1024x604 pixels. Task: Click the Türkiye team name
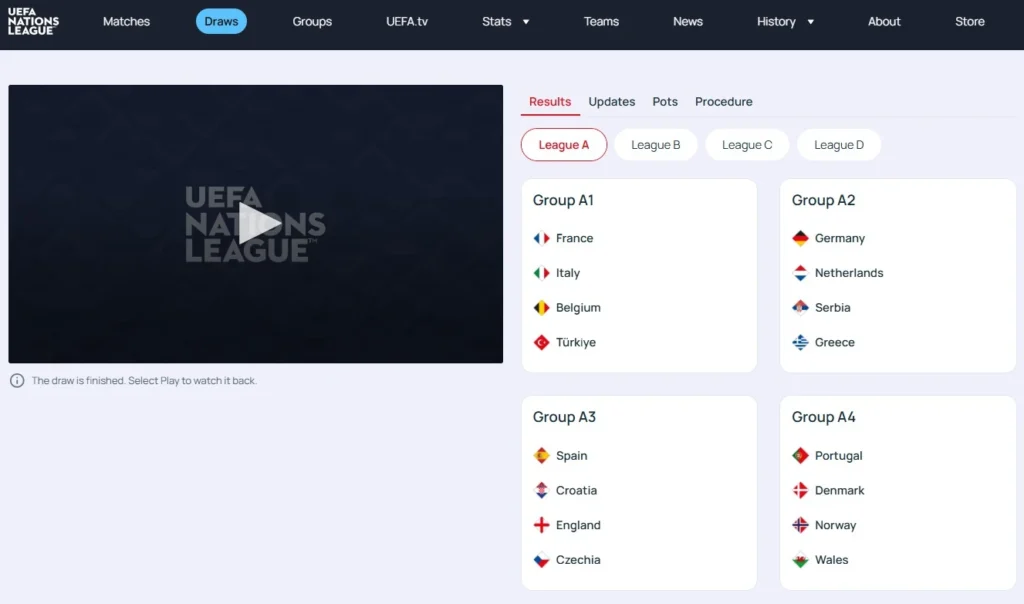tap(575, 342)
